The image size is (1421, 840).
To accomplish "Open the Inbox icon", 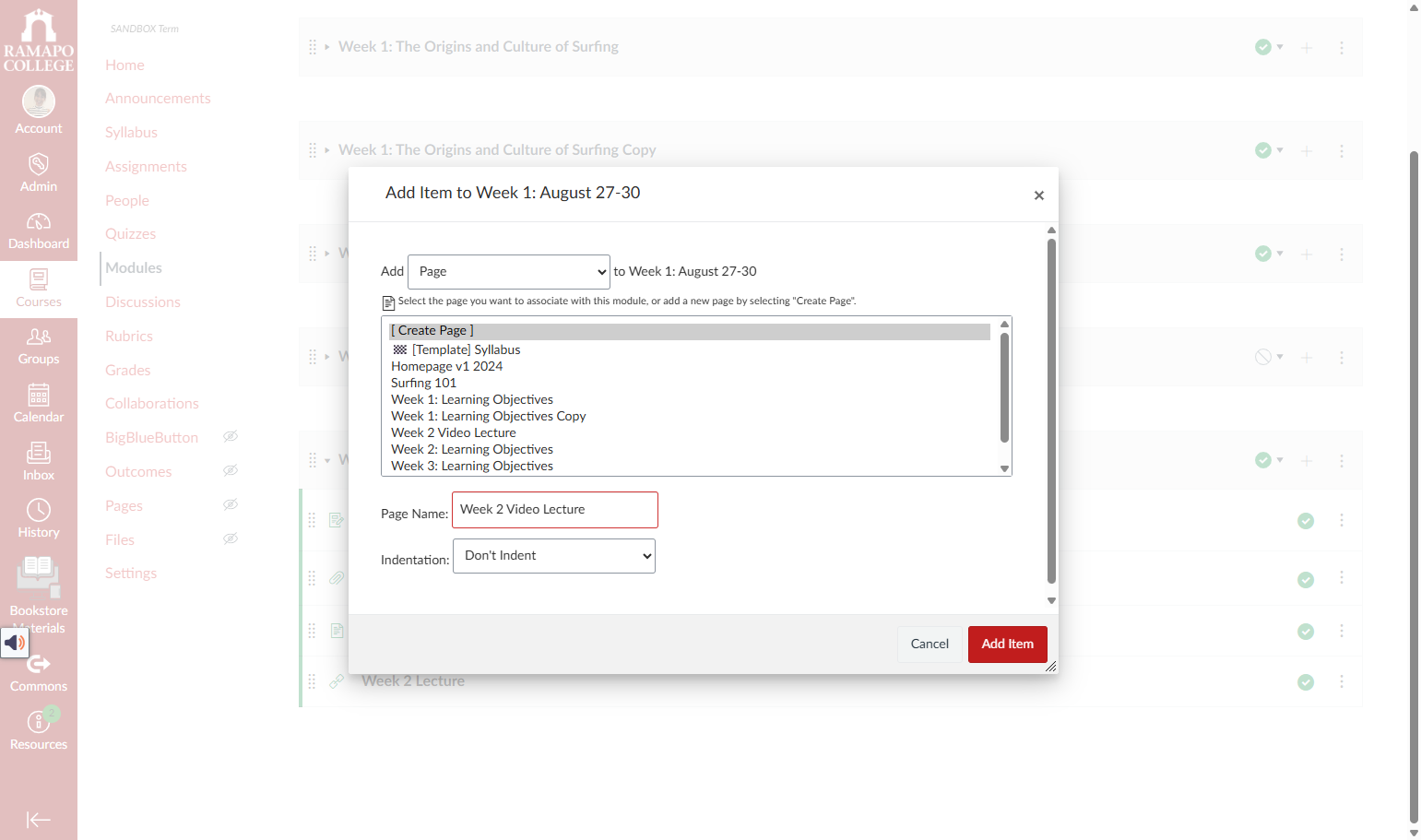I will coord(39,452).
